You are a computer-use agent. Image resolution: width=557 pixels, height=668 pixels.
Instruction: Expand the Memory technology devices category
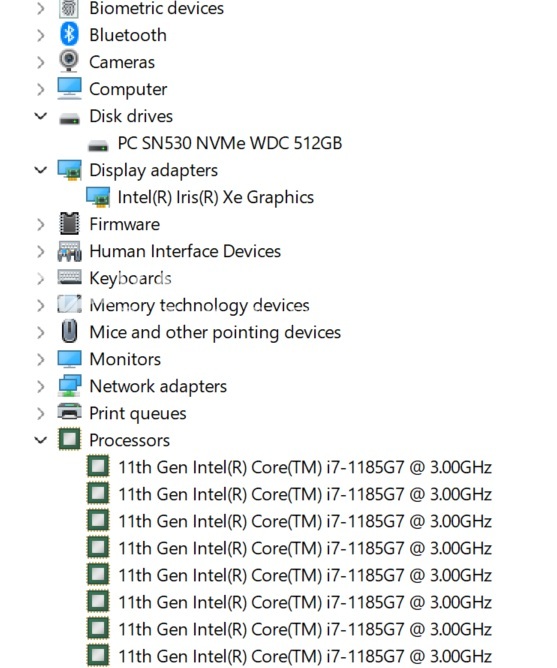pos(40,305)
